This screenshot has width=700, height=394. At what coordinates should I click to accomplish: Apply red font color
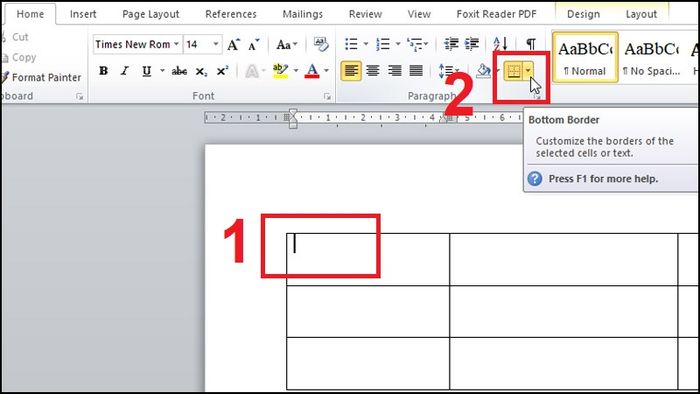pos(312,71)
